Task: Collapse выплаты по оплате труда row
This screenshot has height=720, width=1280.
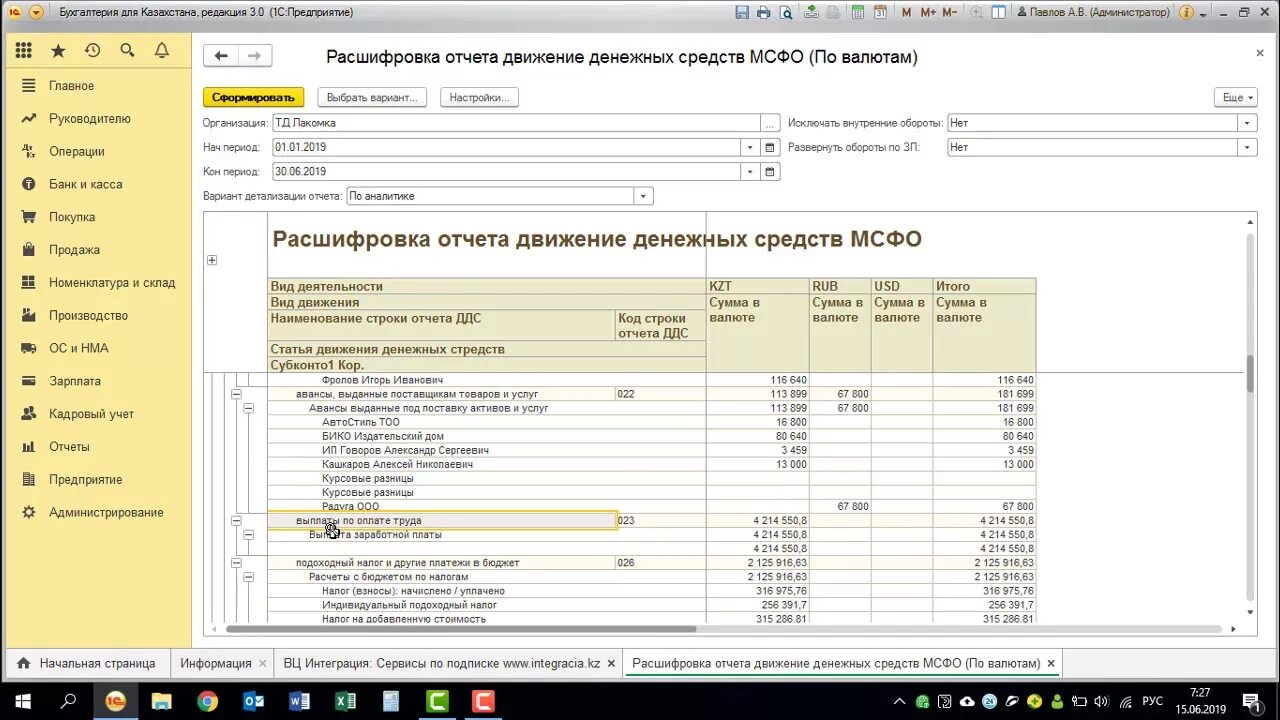Action: (236, 521)
